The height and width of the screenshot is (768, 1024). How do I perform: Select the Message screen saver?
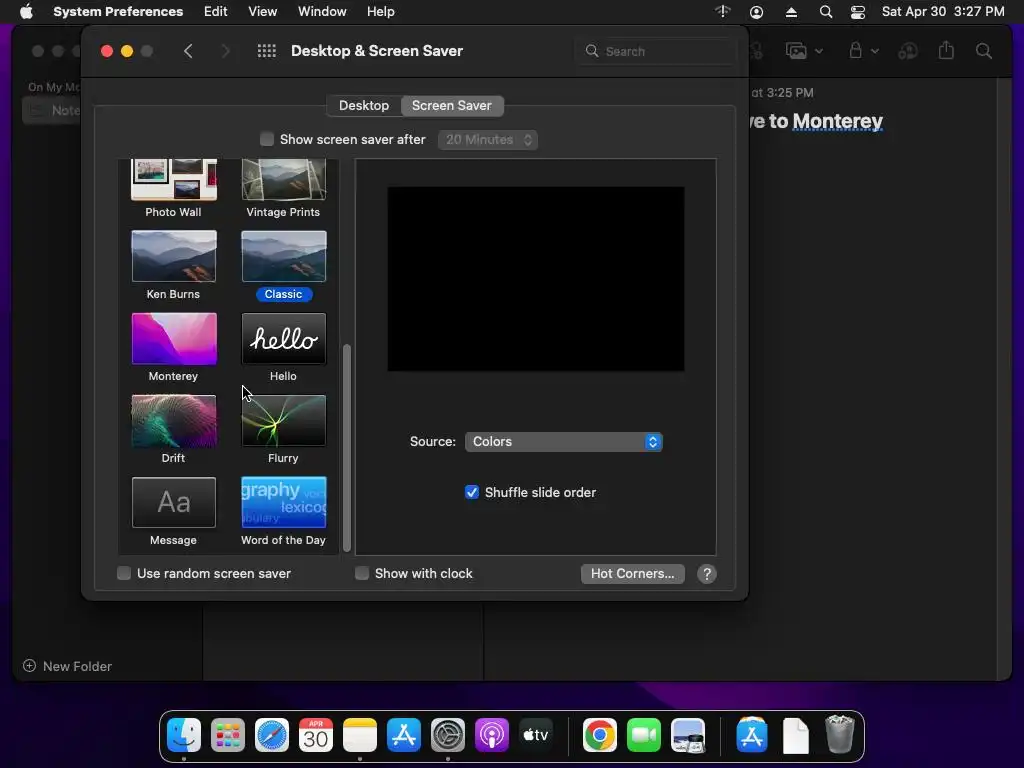174,502
